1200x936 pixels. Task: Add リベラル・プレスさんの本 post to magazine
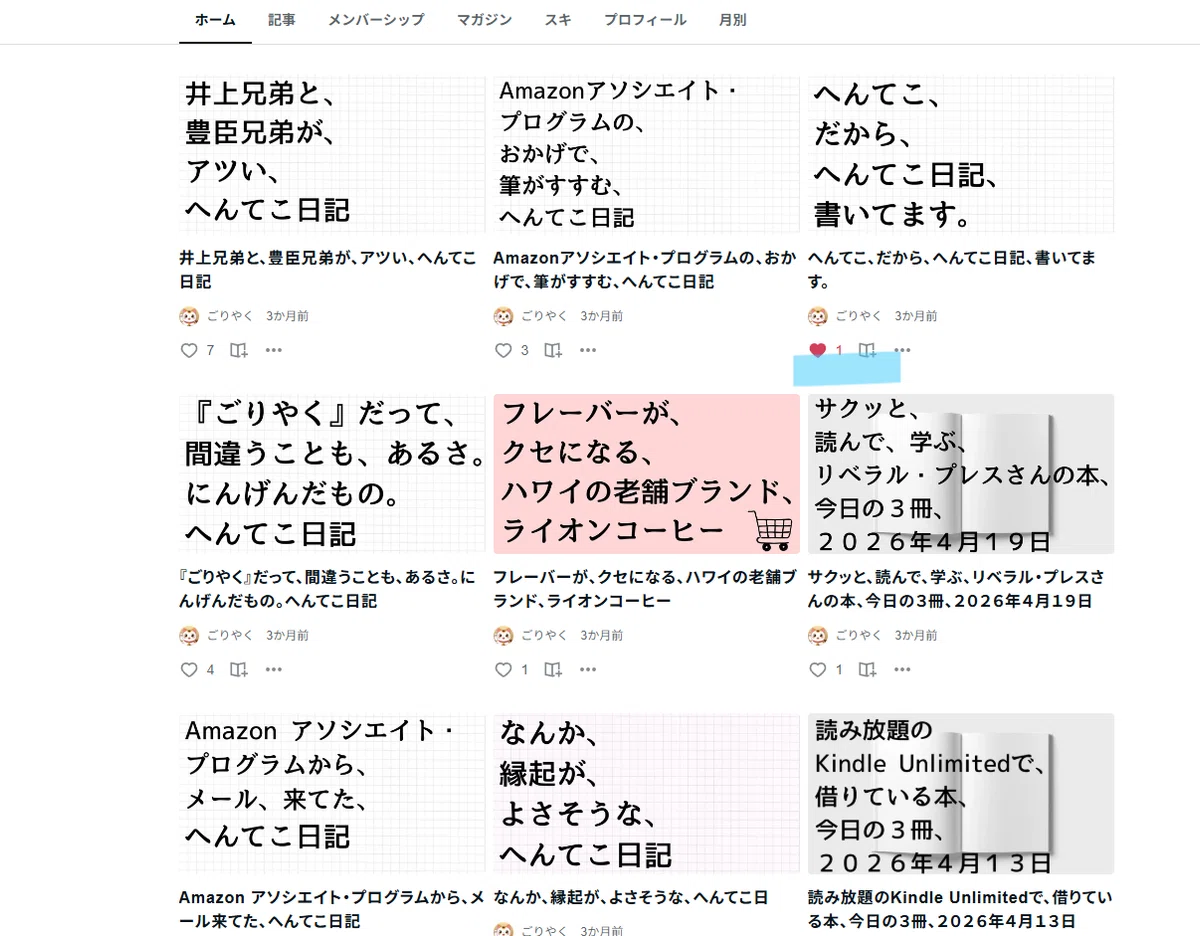pos(867,670)
